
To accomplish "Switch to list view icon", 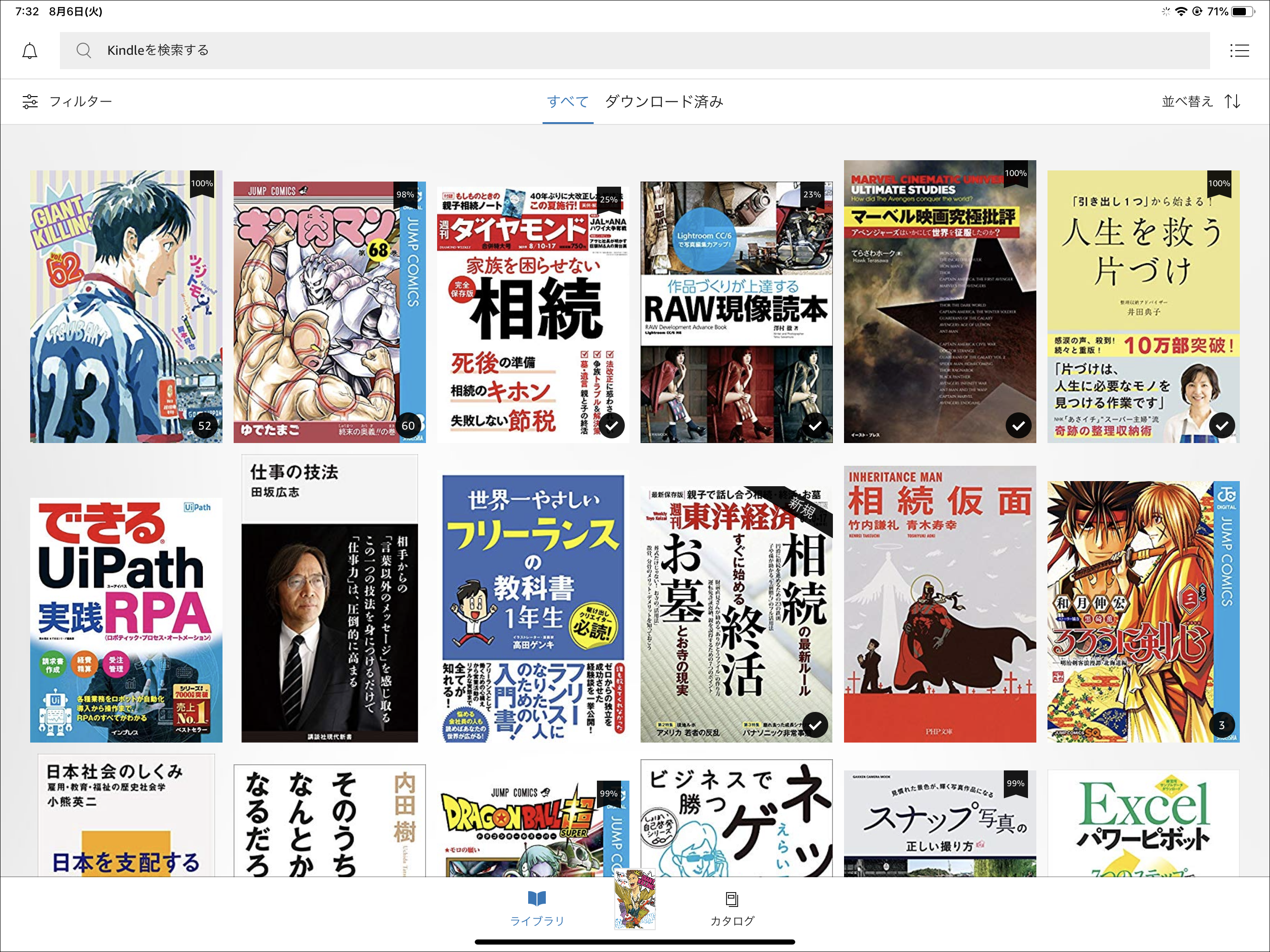I will point(1239,51).
